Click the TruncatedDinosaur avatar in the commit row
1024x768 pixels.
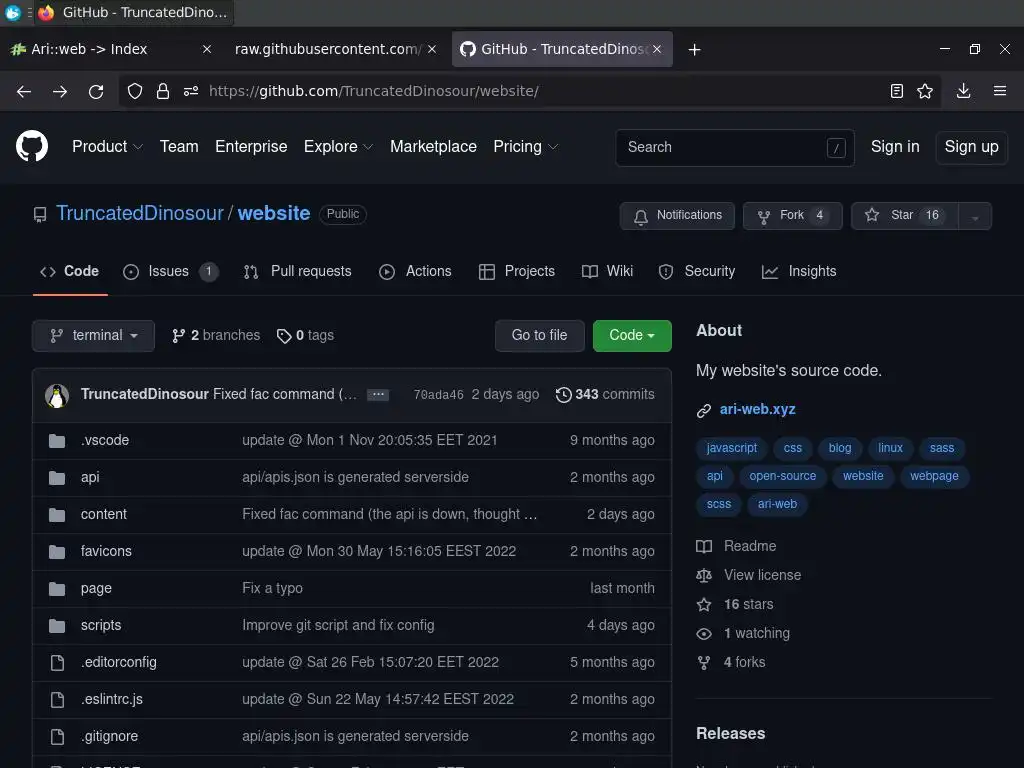(x=57, y=396)
